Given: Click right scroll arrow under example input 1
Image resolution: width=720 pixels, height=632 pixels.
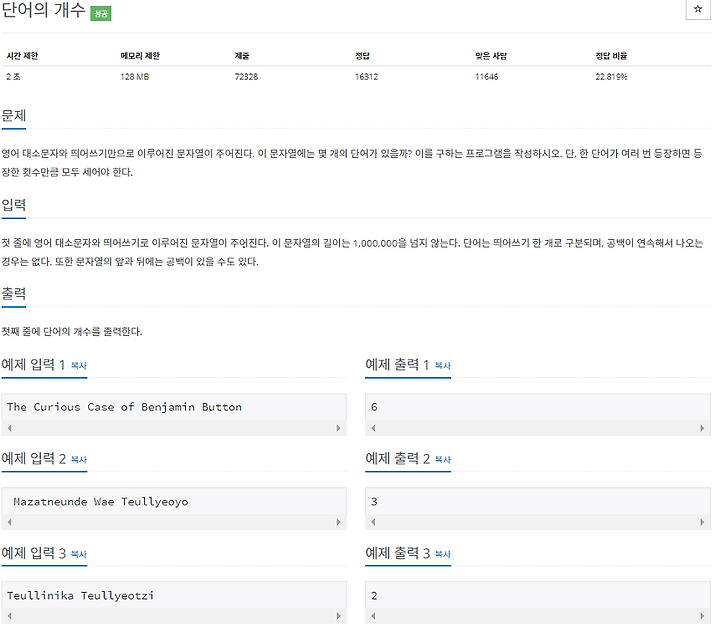Looking at the screenshot, I should 338,428.
